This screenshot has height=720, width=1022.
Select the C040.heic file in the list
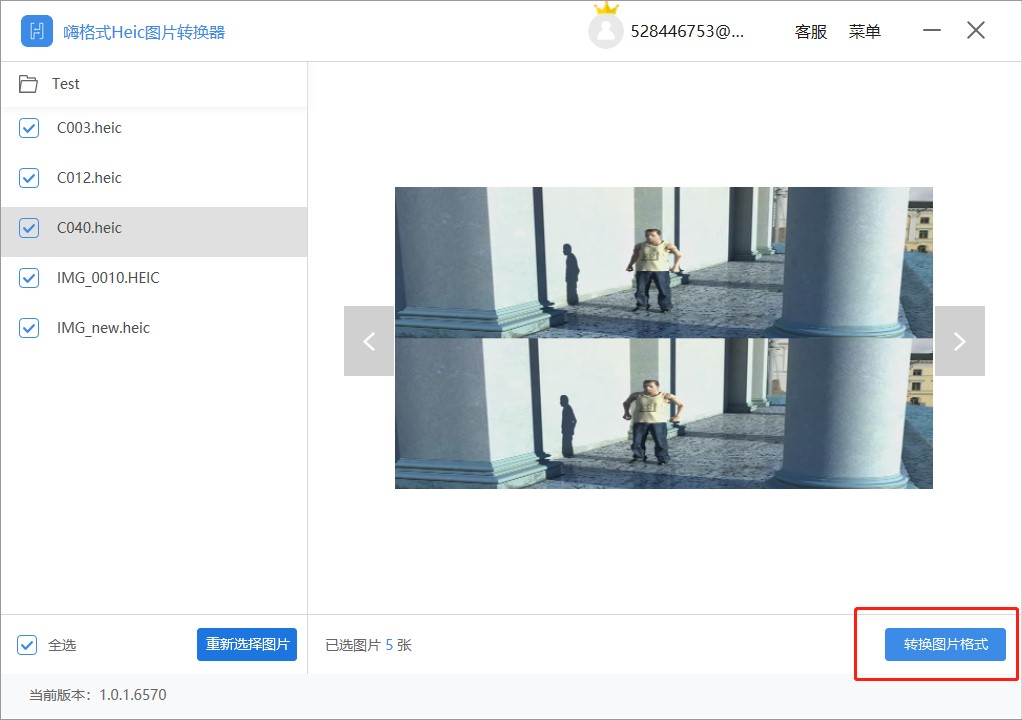(89, 228)
